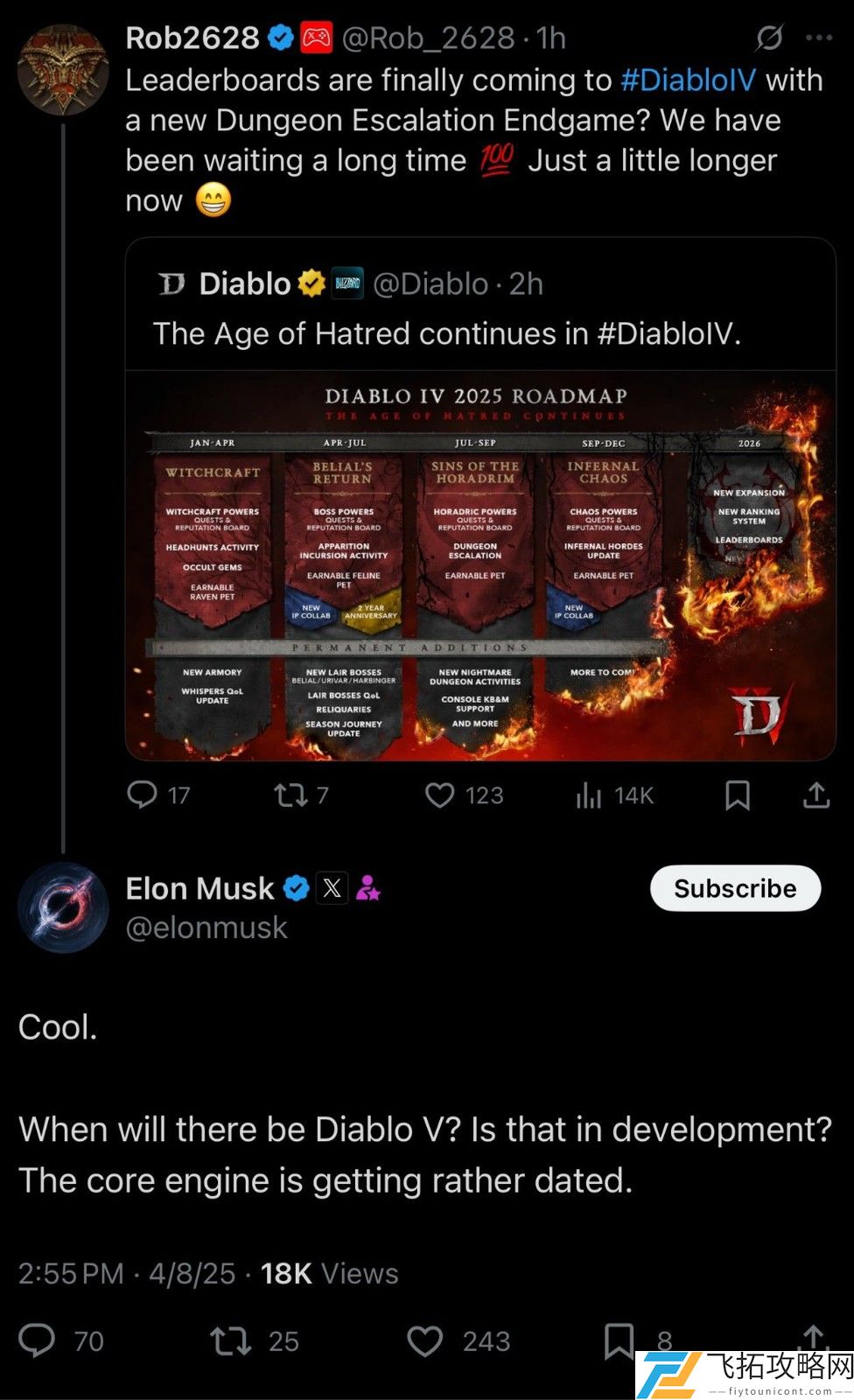Screen dimensions: 854x1400
Task: Open the @elonmusk handle link
Action: [x=206, y=927]
